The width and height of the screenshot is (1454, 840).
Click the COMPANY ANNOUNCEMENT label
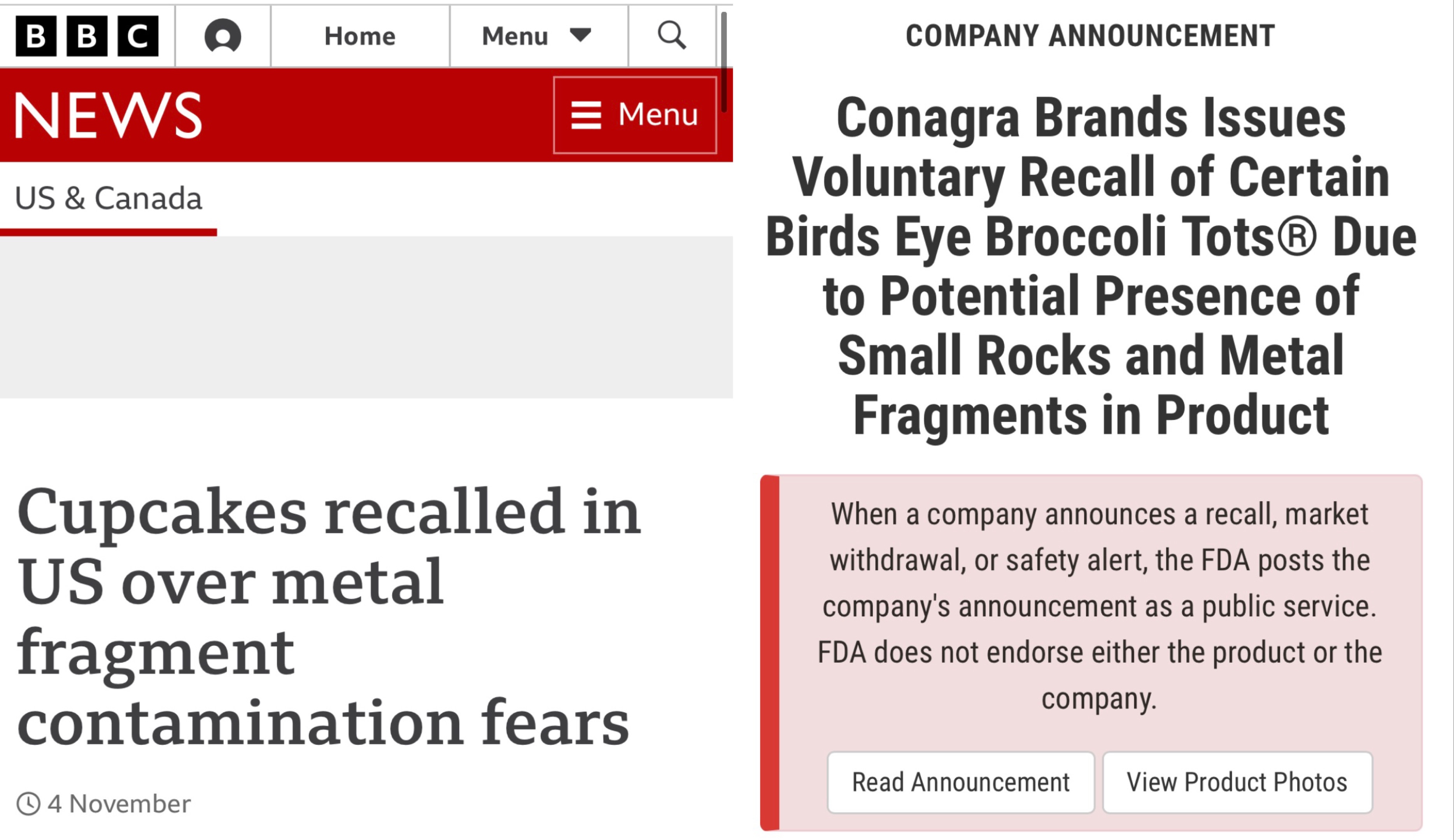click(1090, 36)
